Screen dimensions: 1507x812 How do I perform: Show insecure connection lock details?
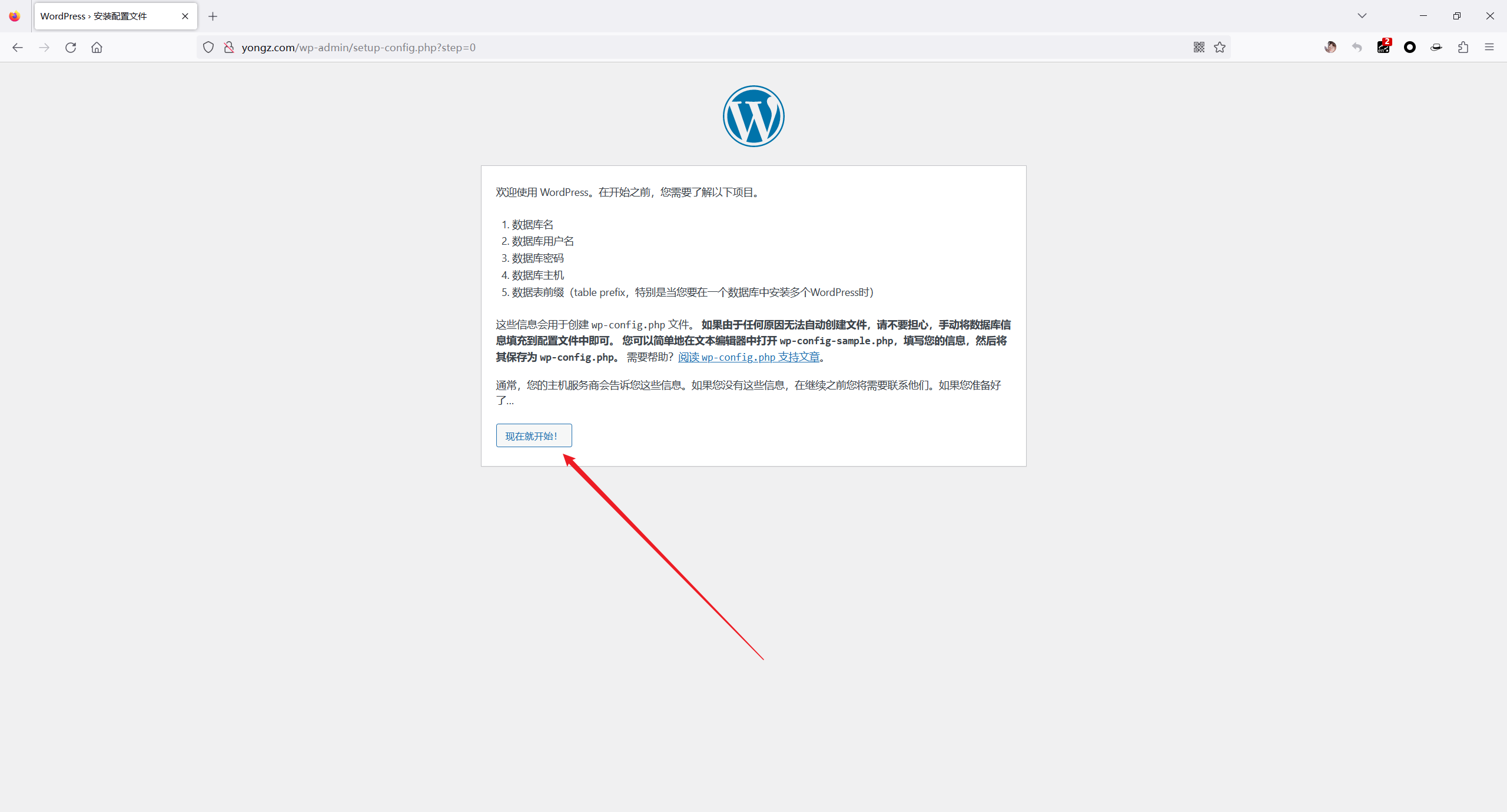[x=229, y=47]
